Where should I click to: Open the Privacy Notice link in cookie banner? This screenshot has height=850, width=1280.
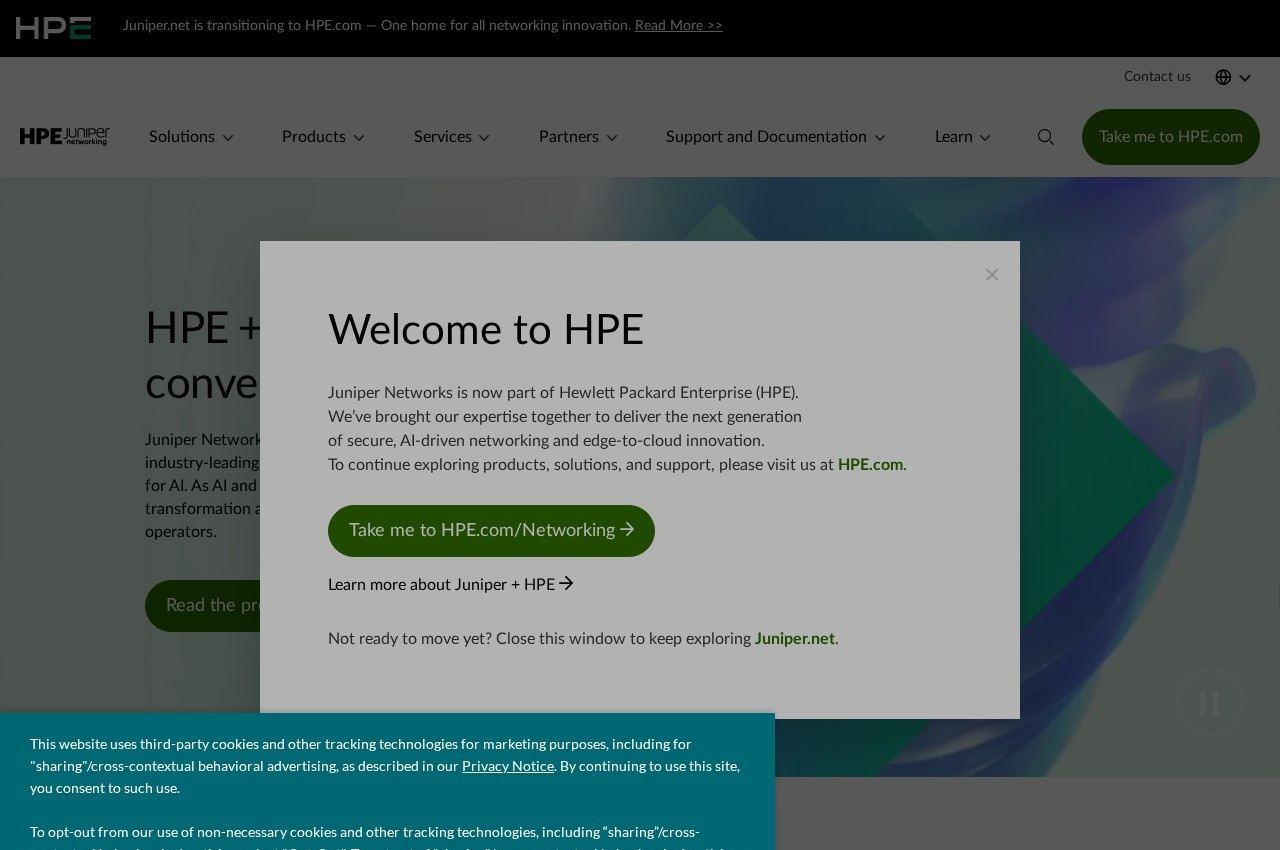tap(508, 766)
